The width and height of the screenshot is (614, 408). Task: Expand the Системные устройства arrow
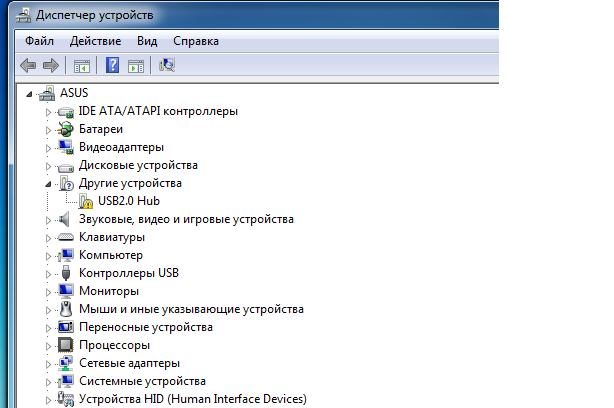click(48, 383)
